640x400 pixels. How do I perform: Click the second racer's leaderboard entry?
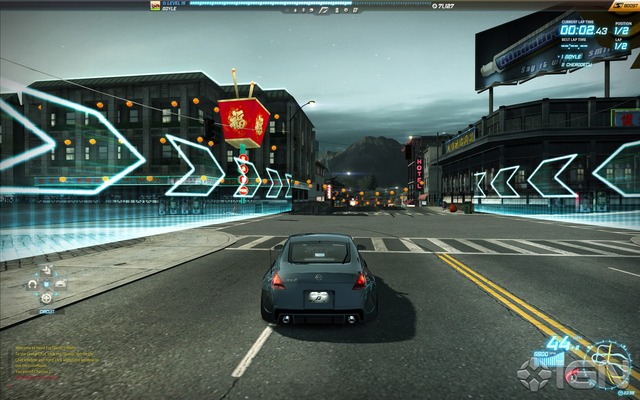point(576,65)
